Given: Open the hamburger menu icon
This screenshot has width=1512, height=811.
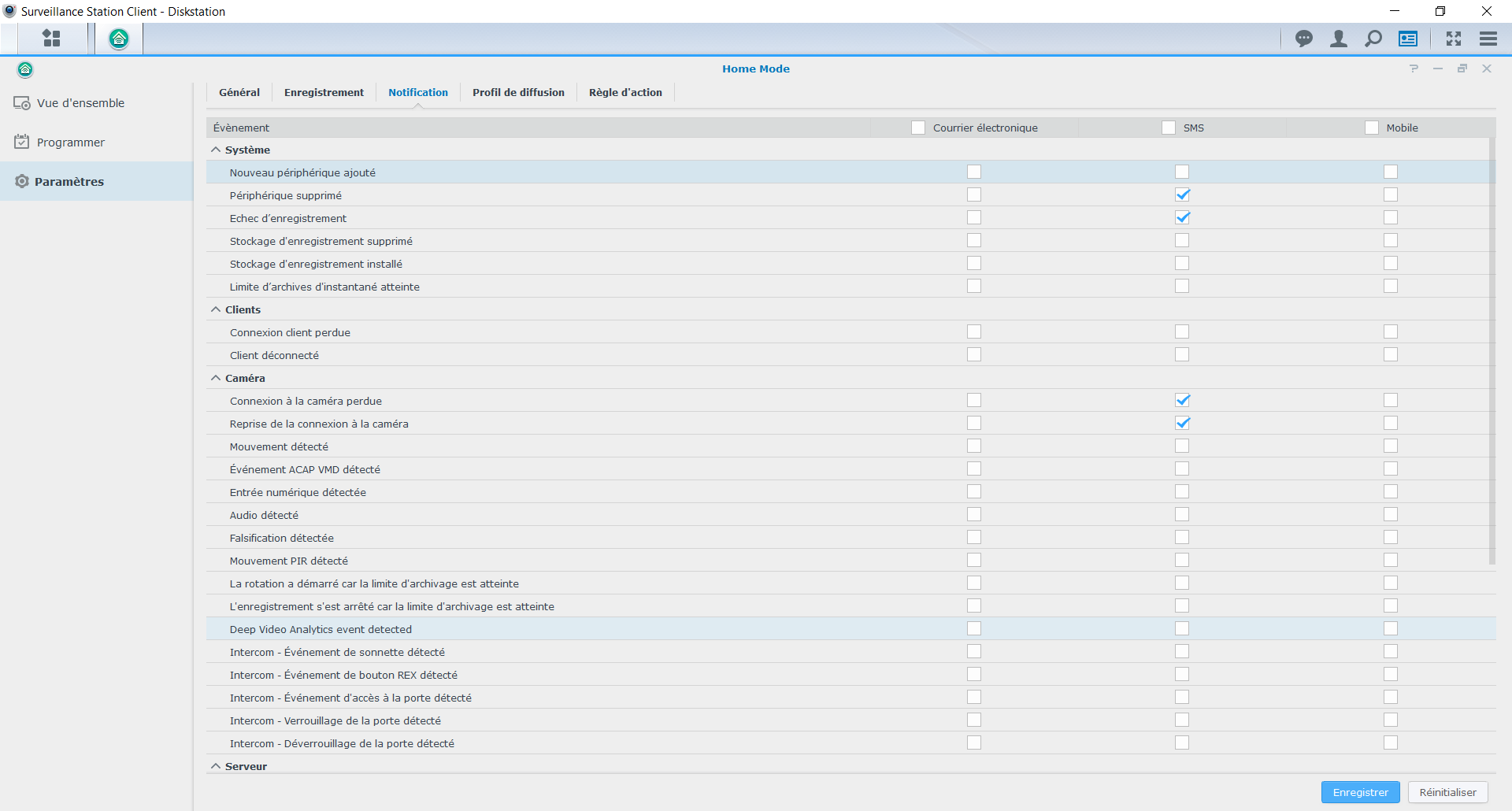Looking at the screenshot, I should [x=1488, y=39].
